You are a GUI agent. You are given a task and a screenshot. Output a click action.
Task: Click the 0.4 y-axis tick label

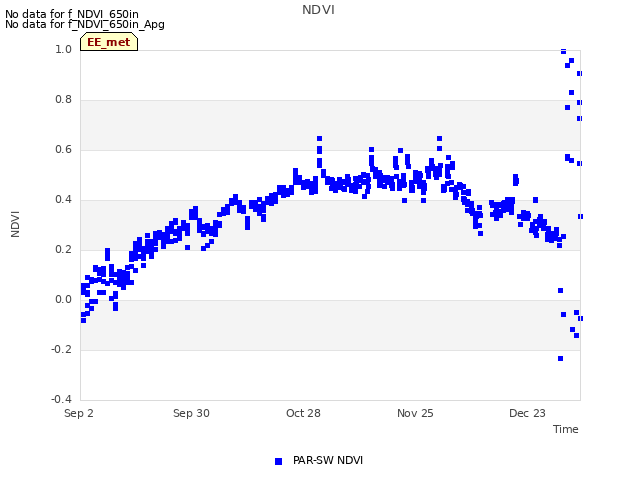pyautogui.click(x=63, y=200)
